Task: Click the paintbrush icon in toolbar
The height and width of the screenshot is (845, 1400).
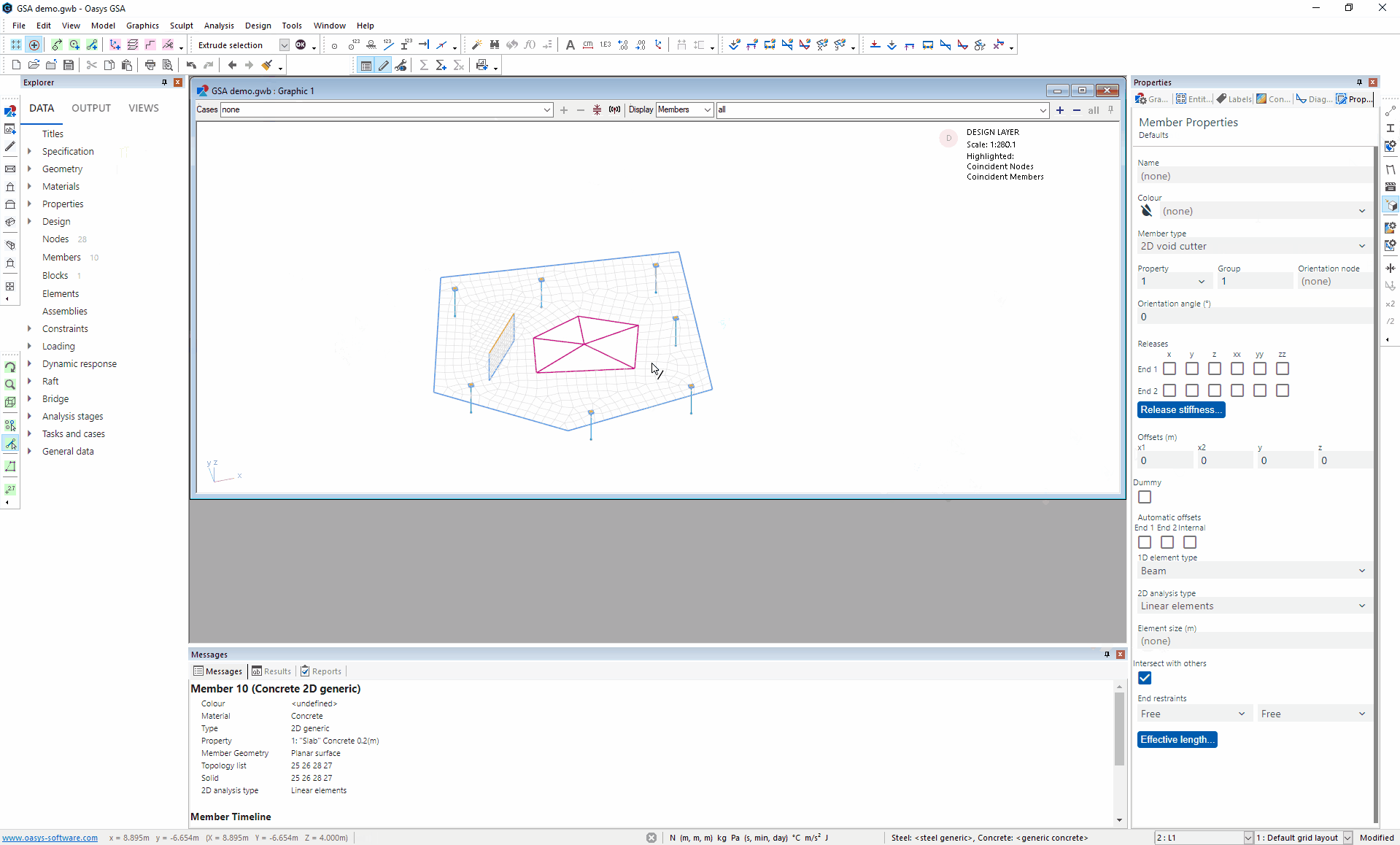Action: 267,65
